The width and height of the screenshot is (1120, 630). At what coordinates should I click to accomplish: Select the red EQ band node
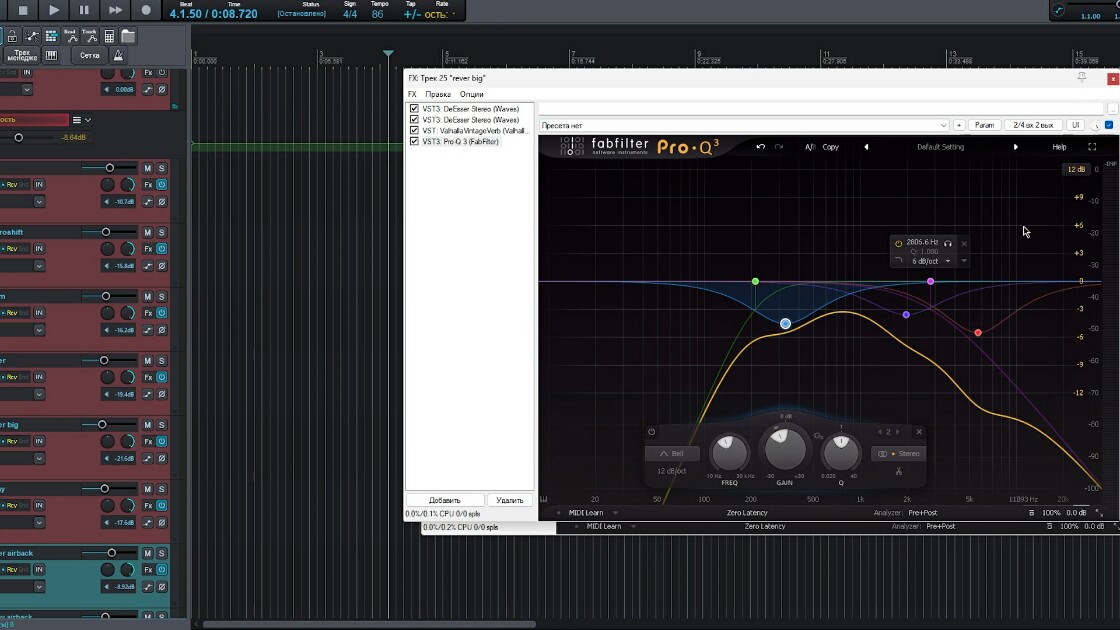click(x=979, y=333)
